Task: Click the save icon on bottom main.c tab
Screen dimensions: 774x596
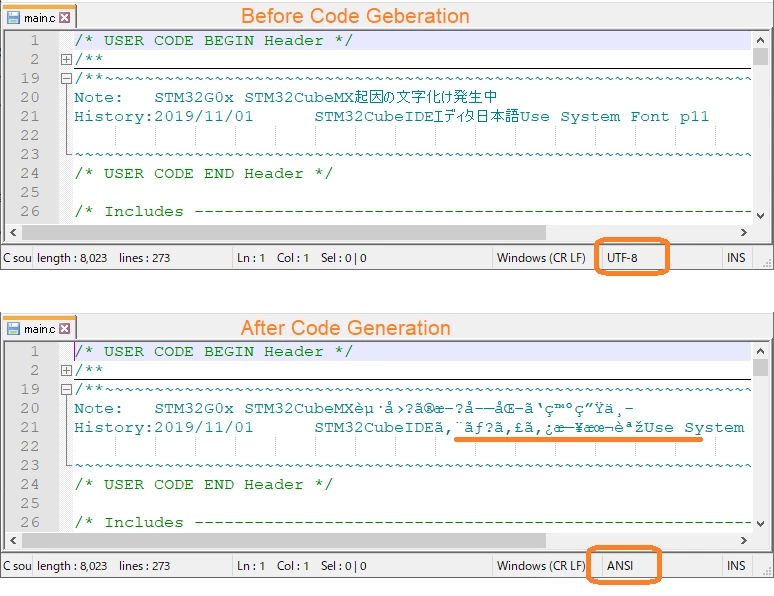Action: (x=13, y=329)
